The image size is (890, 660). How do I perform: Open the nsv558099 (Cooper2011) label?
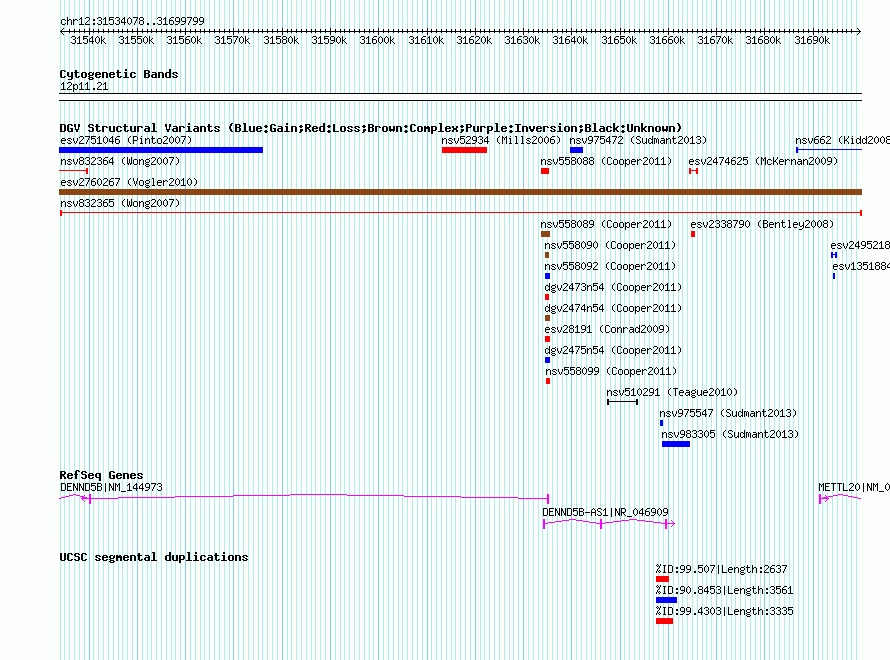[611, 371]
